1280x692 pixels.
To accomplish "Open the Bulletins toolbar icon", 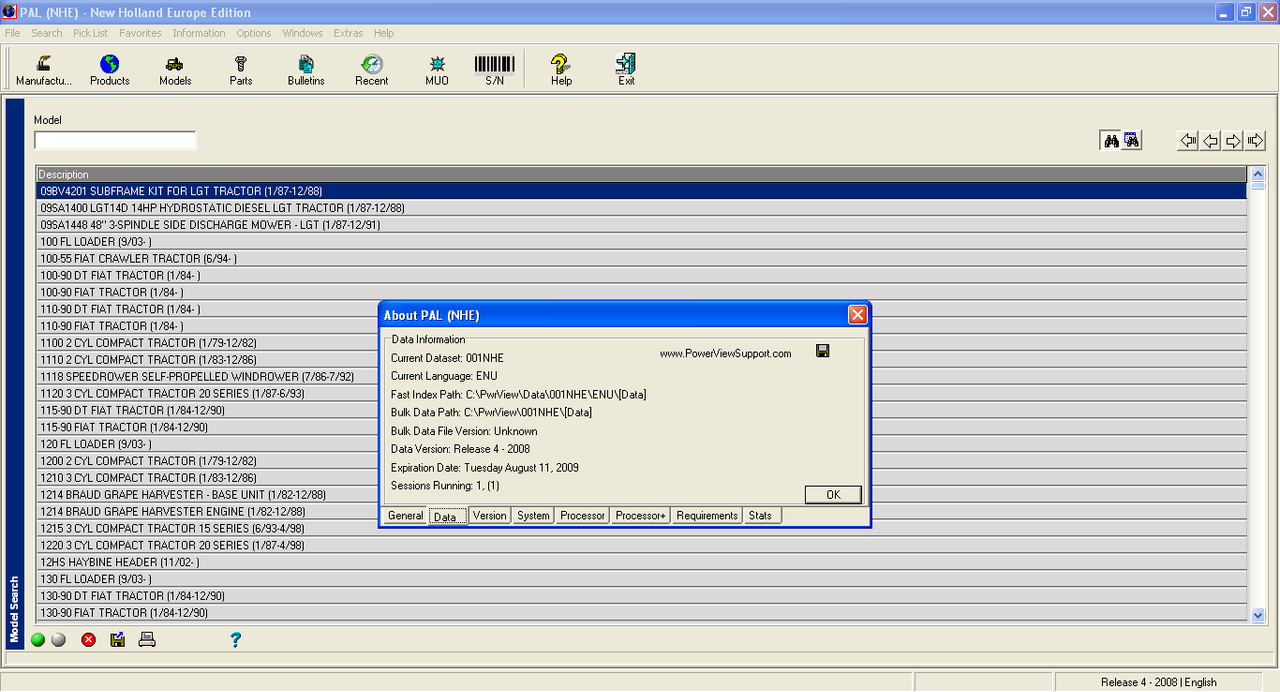I will (x=306, y=70).
